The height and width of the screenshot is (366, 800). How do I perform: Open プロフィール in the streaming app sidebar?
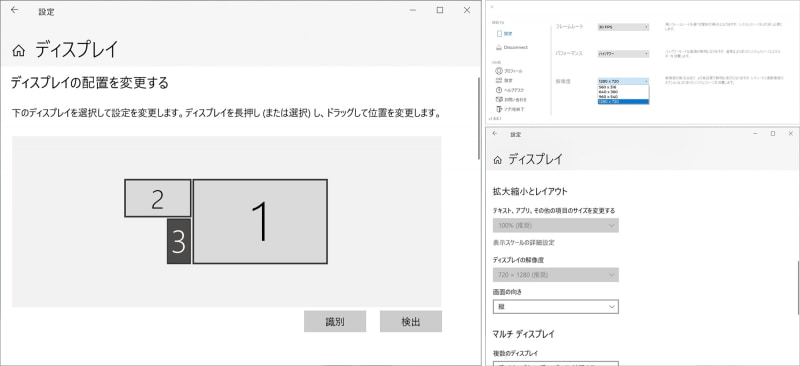pos(508,70)
